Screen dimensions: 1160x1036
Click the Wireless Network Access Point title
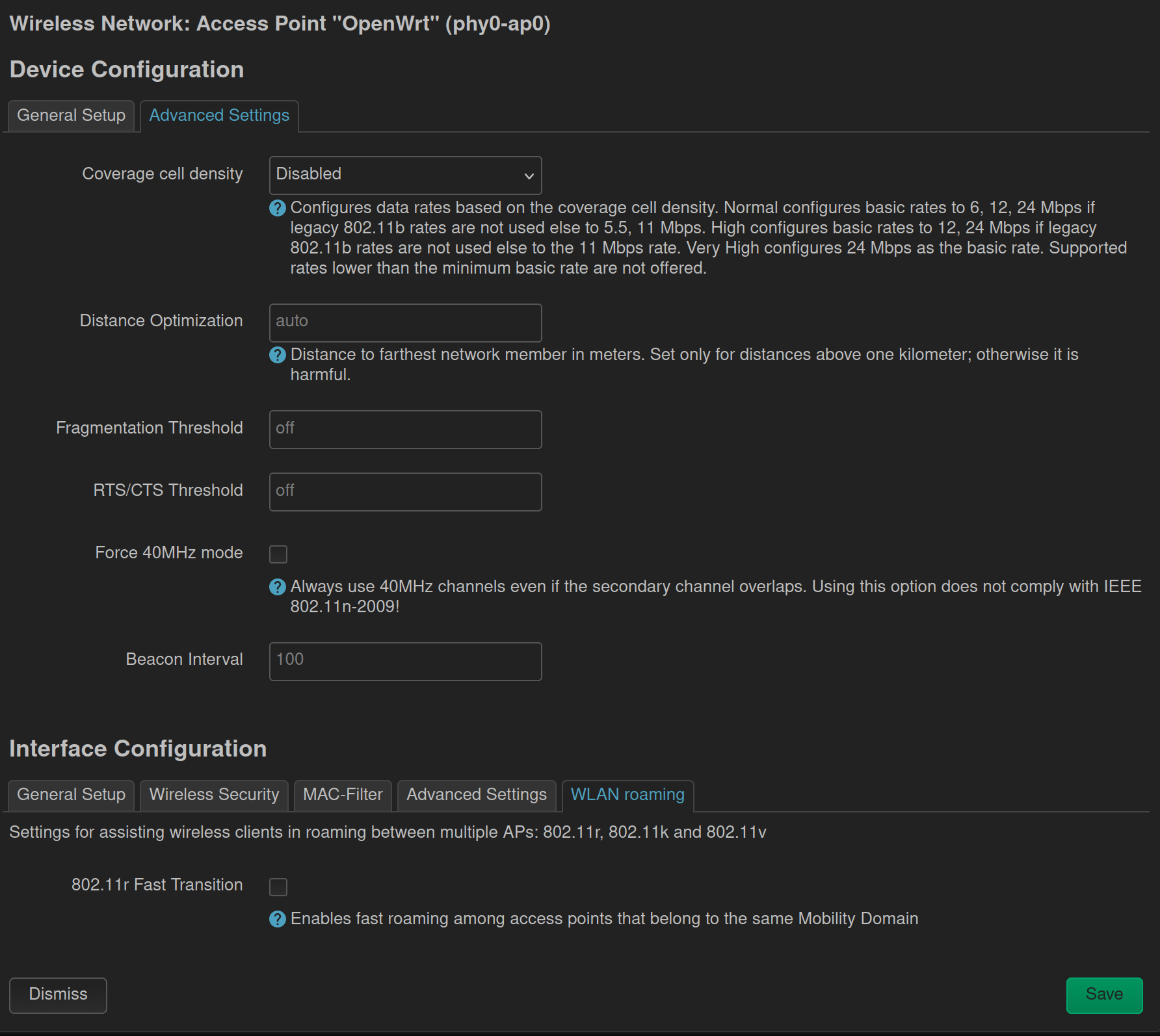point(280,24)
